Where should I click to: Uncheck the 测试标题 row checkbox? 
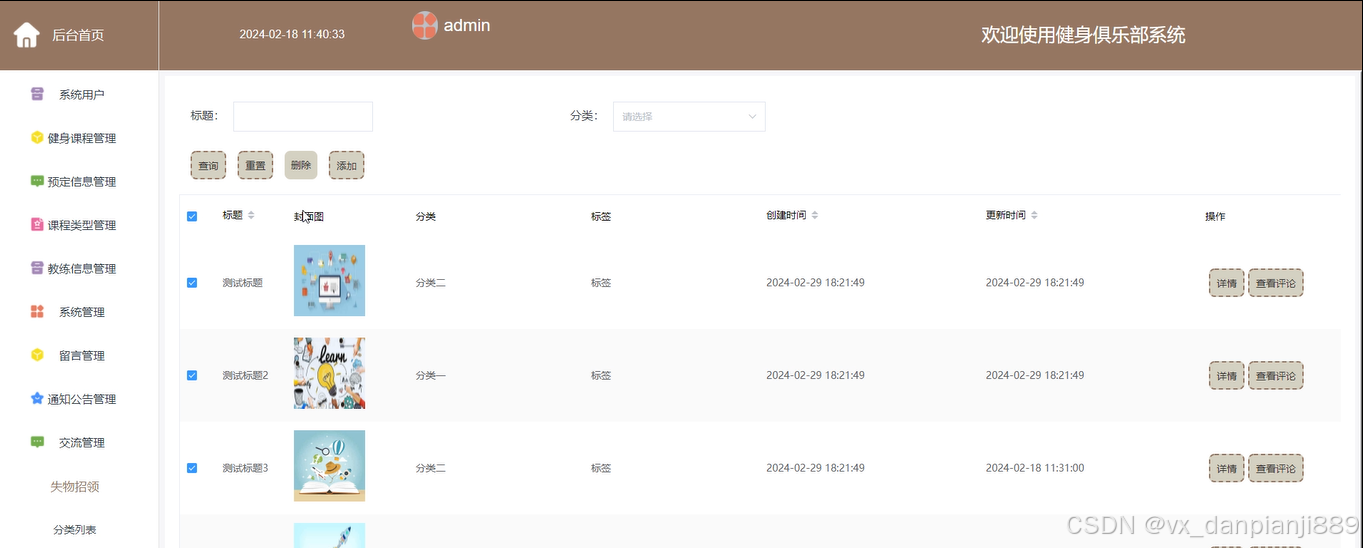pyautogui.click(x=192, y=283)
